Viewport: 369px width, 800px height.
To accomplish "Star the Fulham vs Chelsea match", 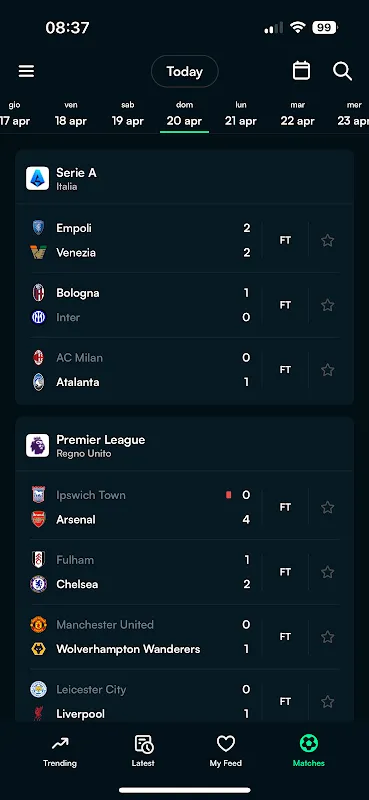I will point(328,572).
